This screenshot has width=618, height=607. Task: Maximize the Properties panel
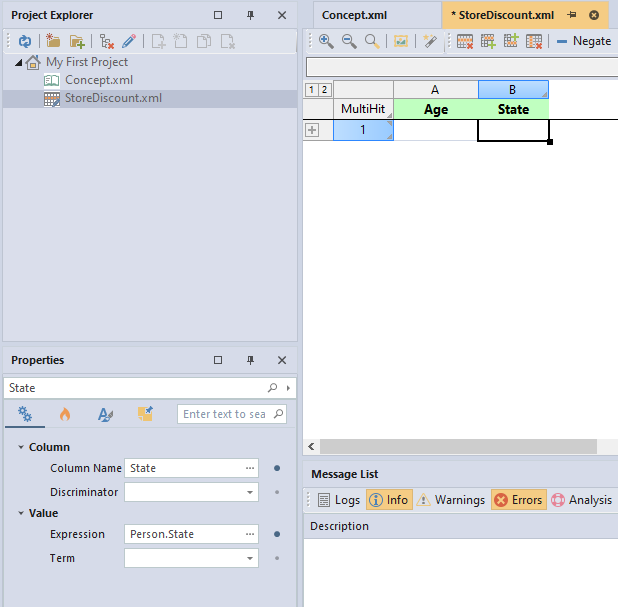218,360
